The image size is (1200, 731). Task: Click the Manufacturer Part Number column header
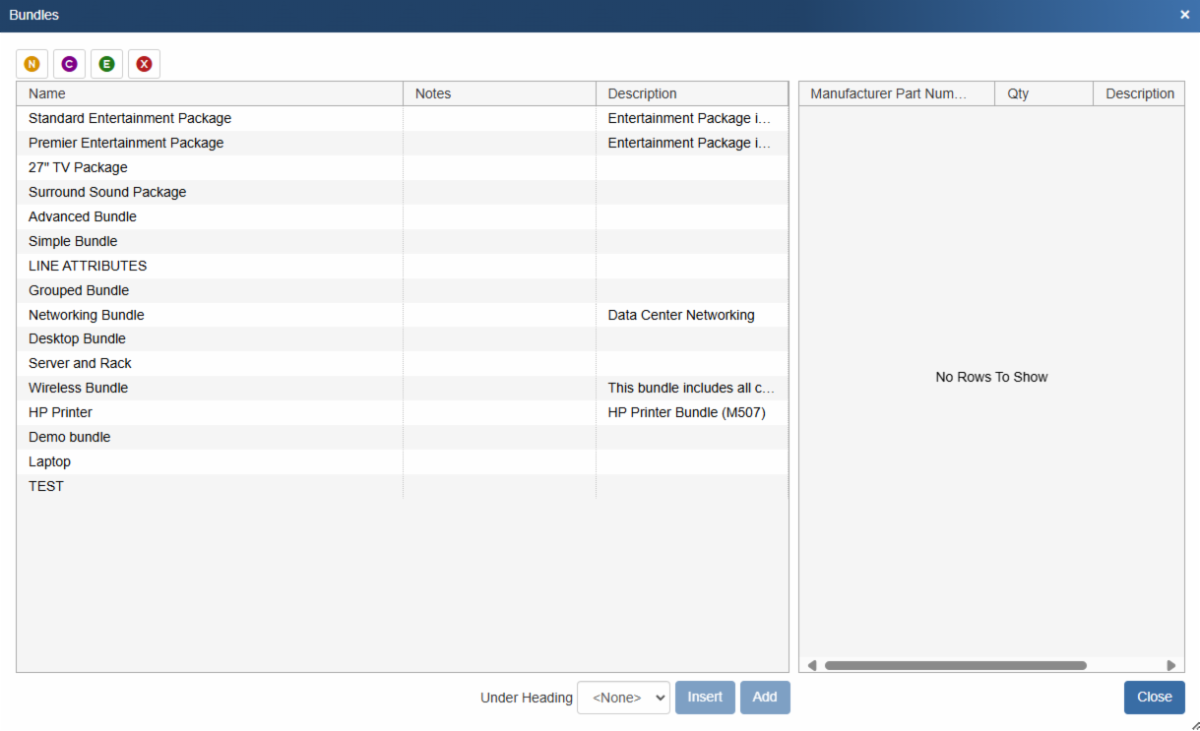(888, 94)
